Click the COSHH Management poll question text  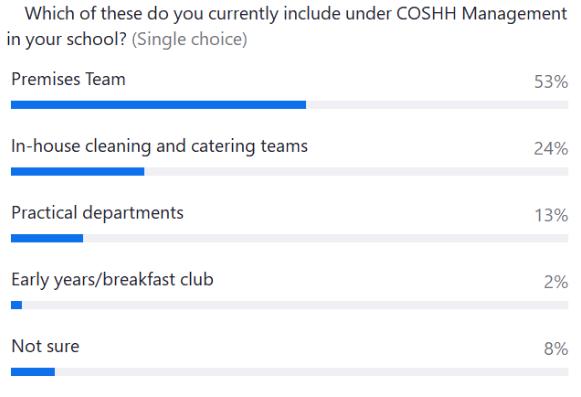tap(287, 26)
